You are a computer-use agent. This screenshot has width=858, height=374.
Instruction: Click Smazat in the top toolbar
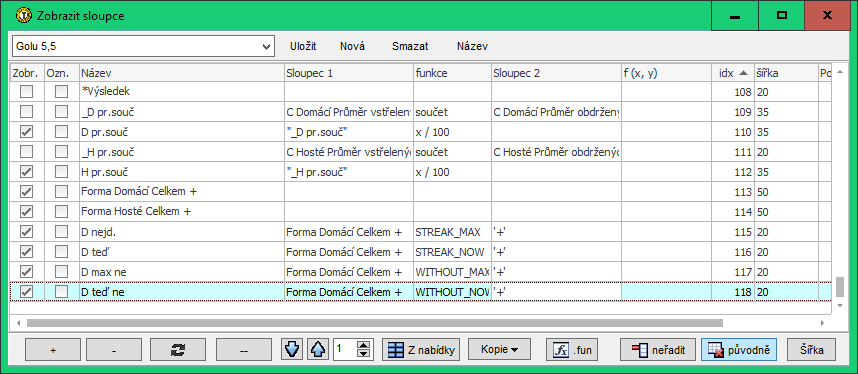tap(410, 47)
